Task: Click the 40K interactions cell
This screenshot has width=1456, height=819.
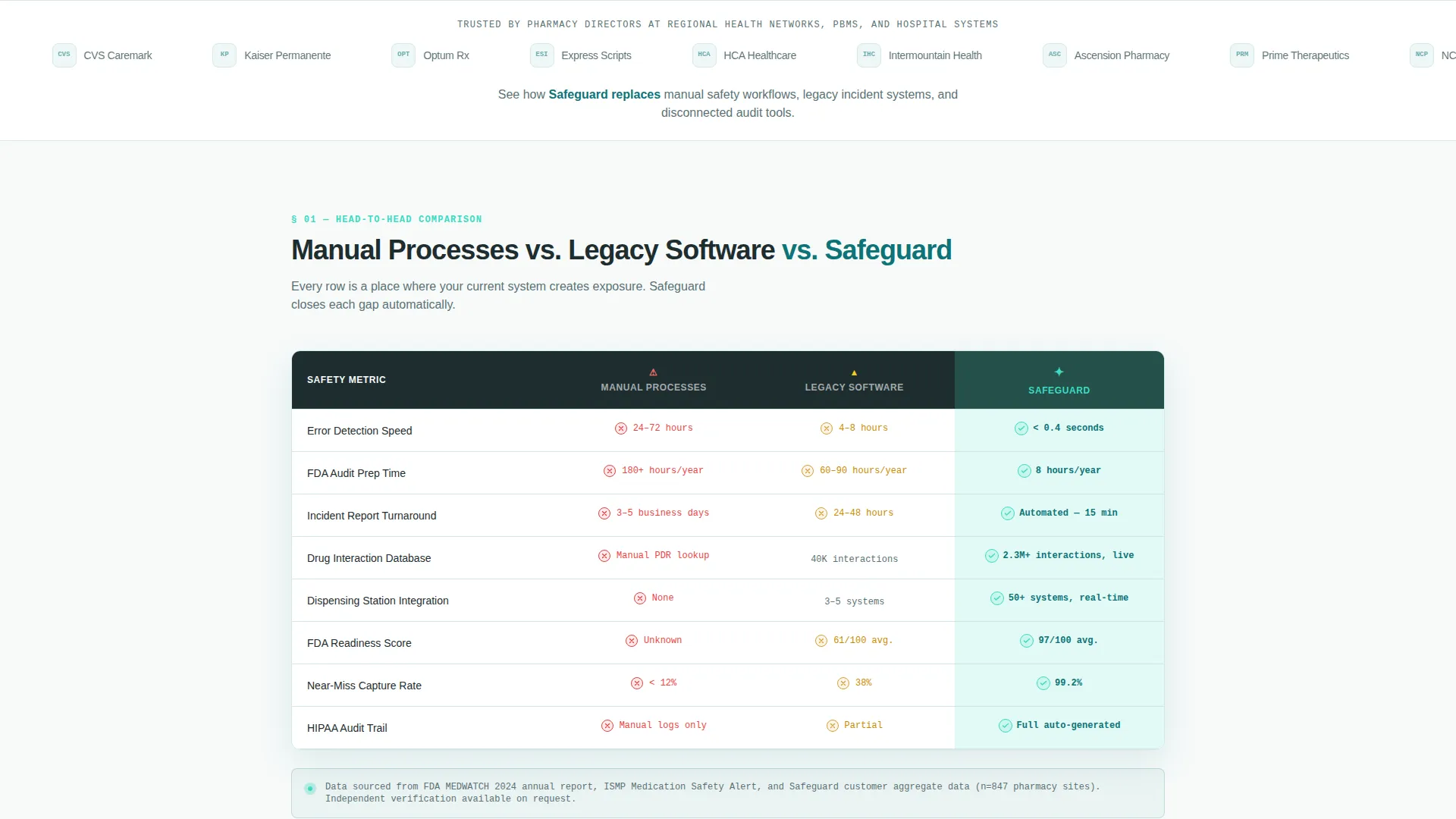Action: 854,559
